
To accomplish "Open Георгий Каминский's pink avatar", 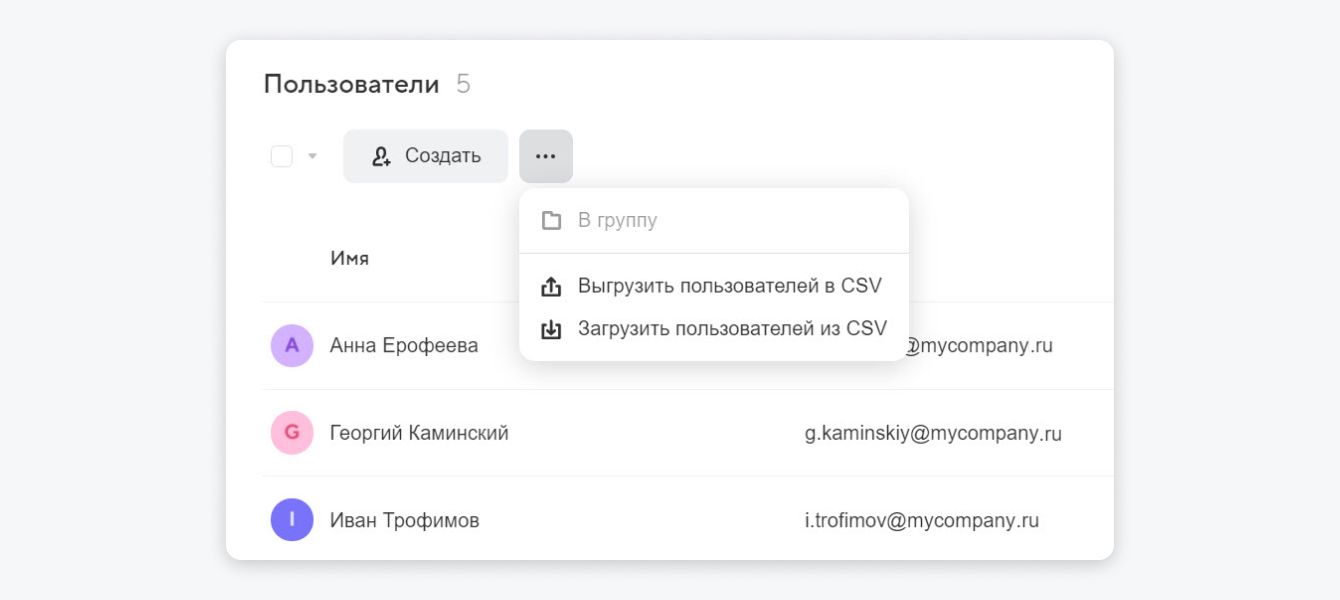I will pos(292,433).
